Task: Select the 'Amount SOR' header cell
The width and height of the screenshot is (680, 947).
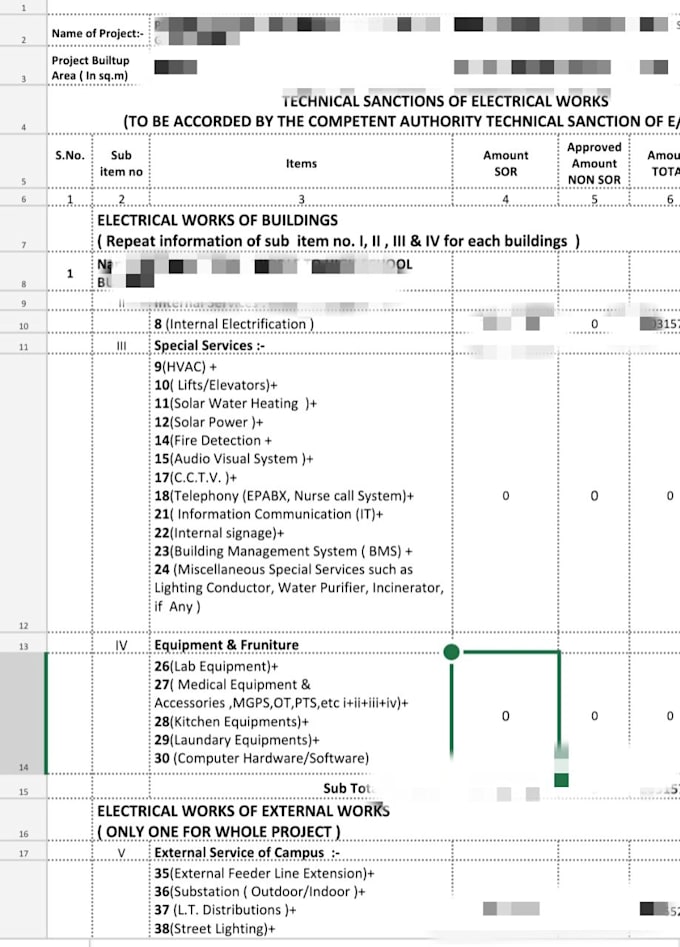Action: [505, 163]
